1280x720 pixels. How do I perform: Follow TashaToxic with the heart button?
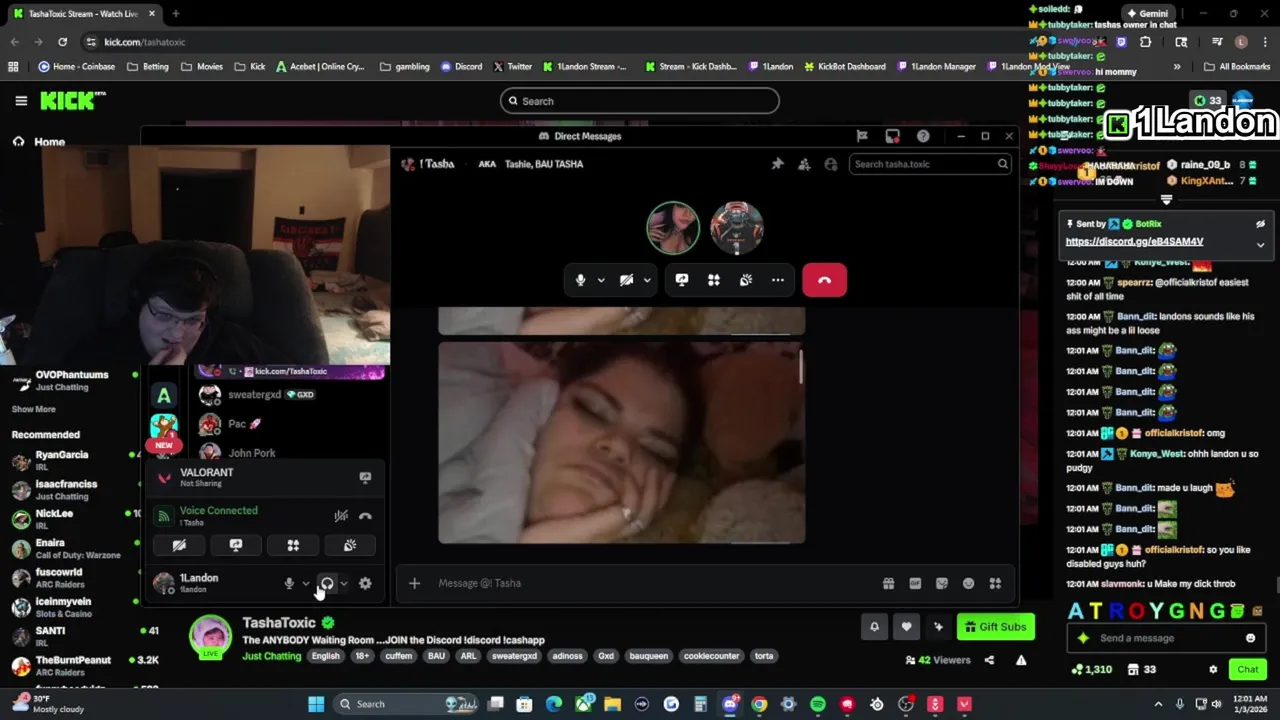tap(906, 627)
